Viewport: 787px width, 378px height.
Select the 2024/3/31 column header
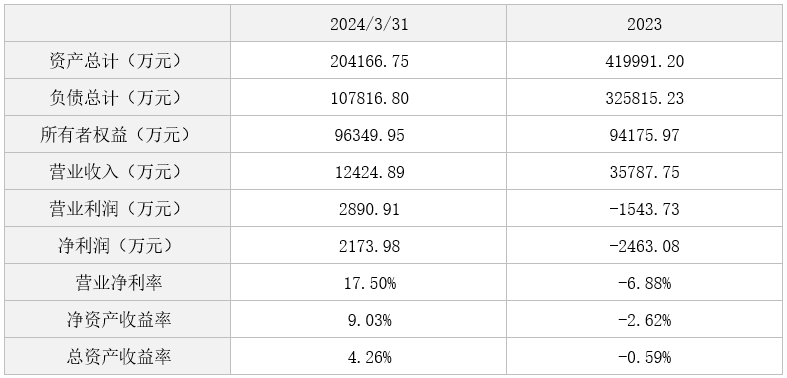pyautogui.click(x=368, y=24)
